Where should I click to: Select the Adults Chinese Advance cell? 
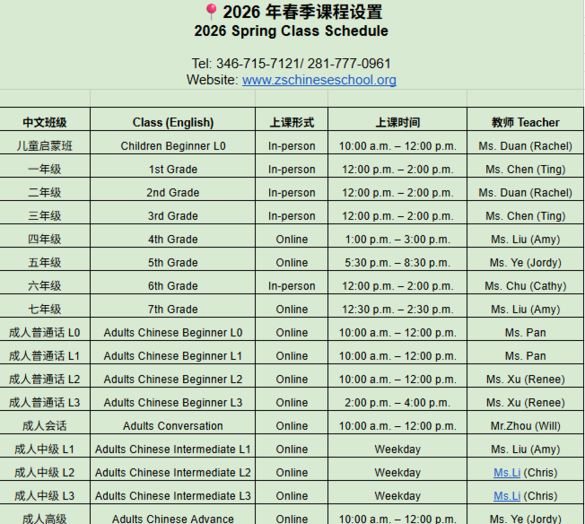[173, 515]
